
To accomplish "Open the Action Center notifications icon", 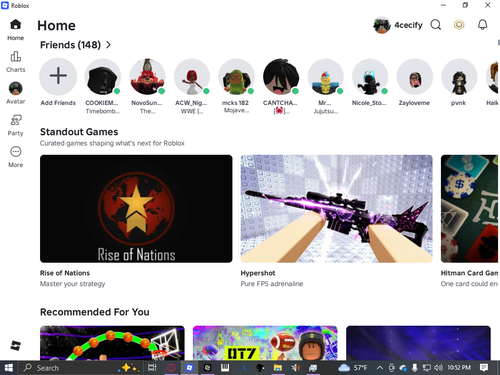I will tap(484, 368).
